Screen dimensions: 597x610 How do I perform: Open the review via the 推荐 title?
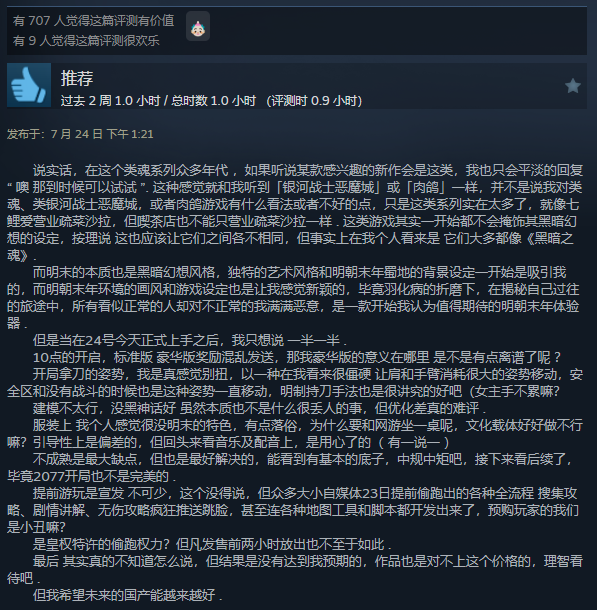pyautogui.click(x=77, y=78)
